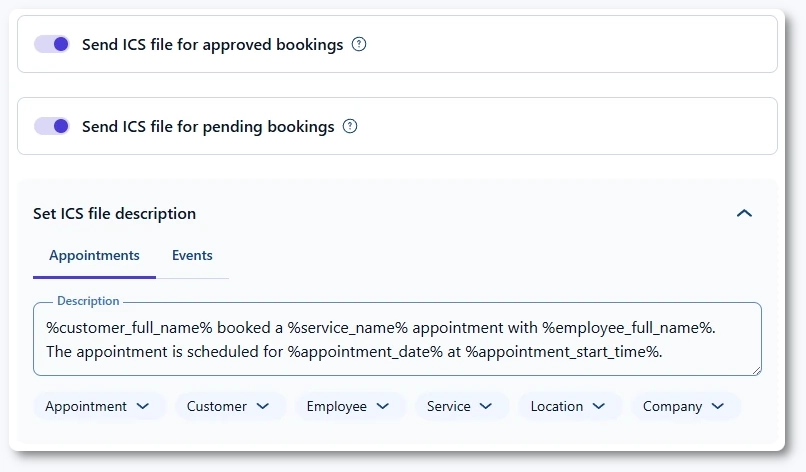Expand the Customer placeholder dropdown

coord(229,406)
